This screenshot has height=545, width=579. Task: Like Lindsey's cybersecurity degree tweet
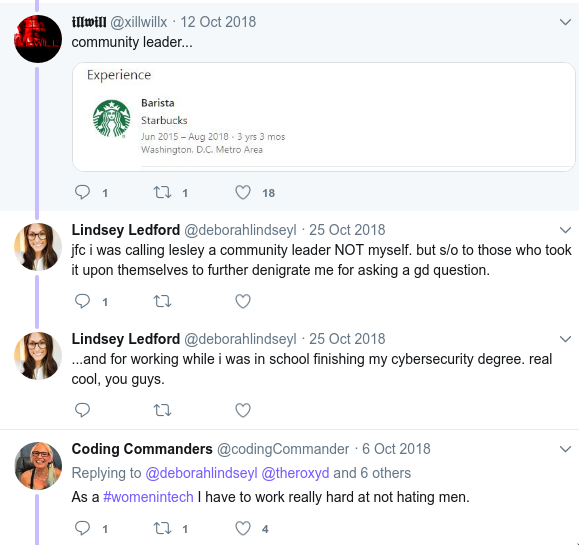tap(243, 410)
